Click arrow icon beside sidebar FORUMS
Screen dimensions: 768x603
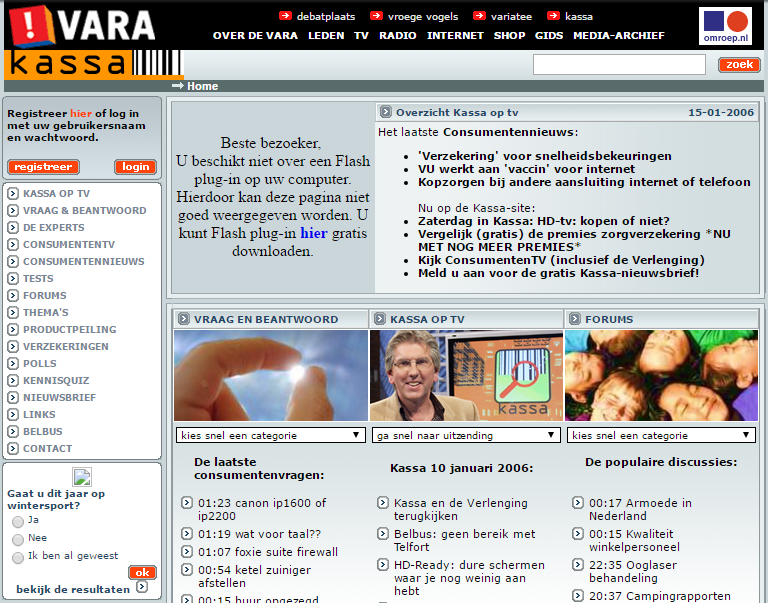(13, 295)
